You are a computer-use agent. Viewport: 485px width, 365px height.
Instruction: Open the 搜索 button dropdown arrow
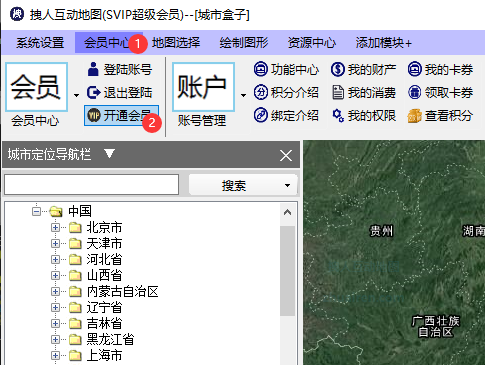[x=287, y=185]
